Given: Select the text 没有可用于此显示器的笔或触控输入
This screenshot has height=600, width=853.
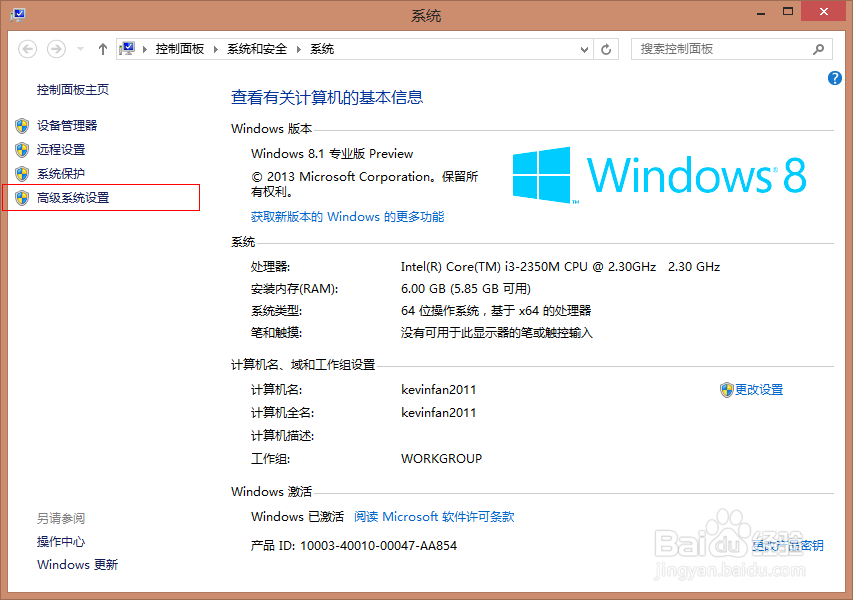Looking at the screenshot, I should click(497, 332).
